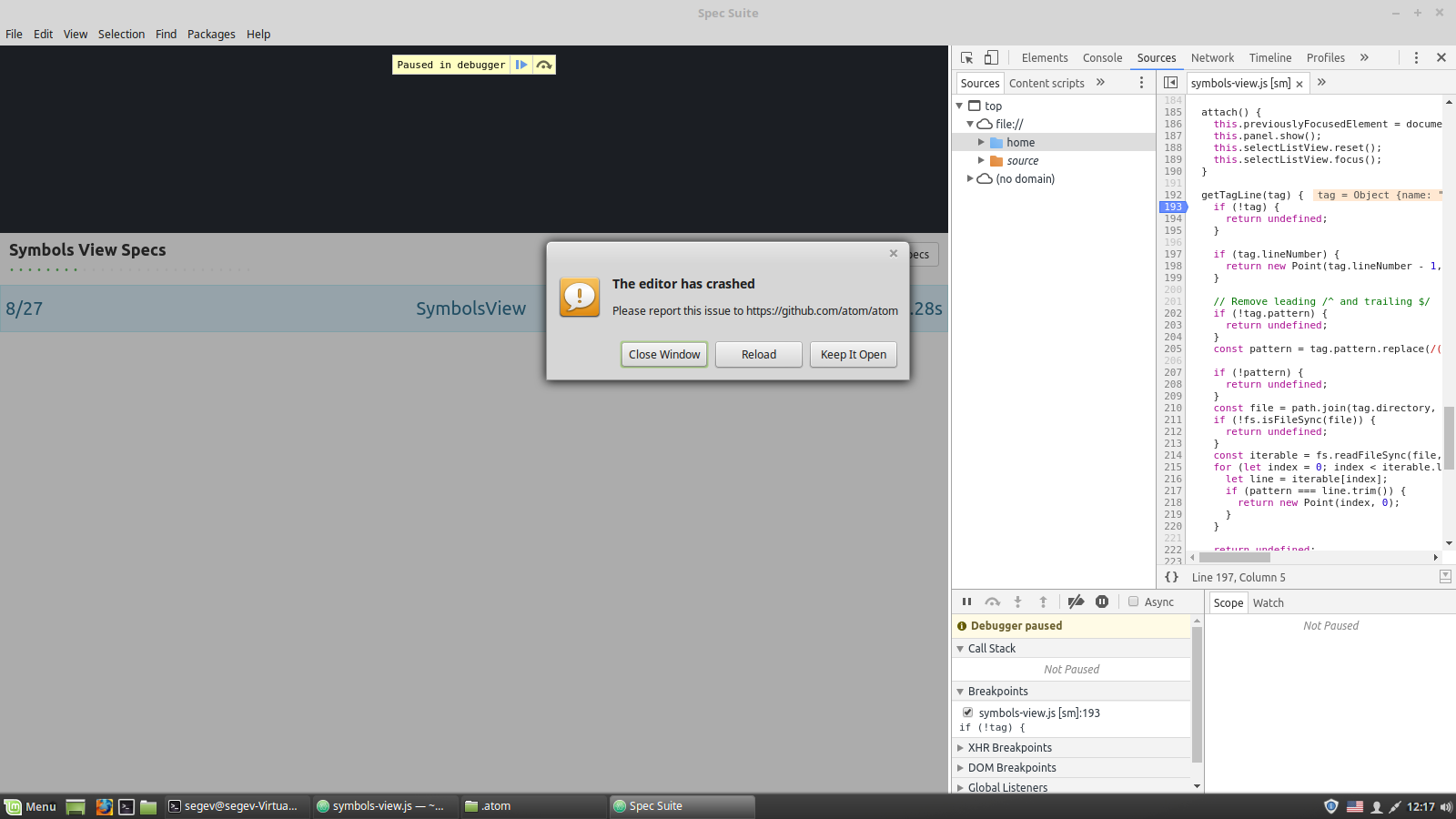Enable the Async call stack checkbox
Viewport: 1456px width, 819px height.
(1133, 602)
